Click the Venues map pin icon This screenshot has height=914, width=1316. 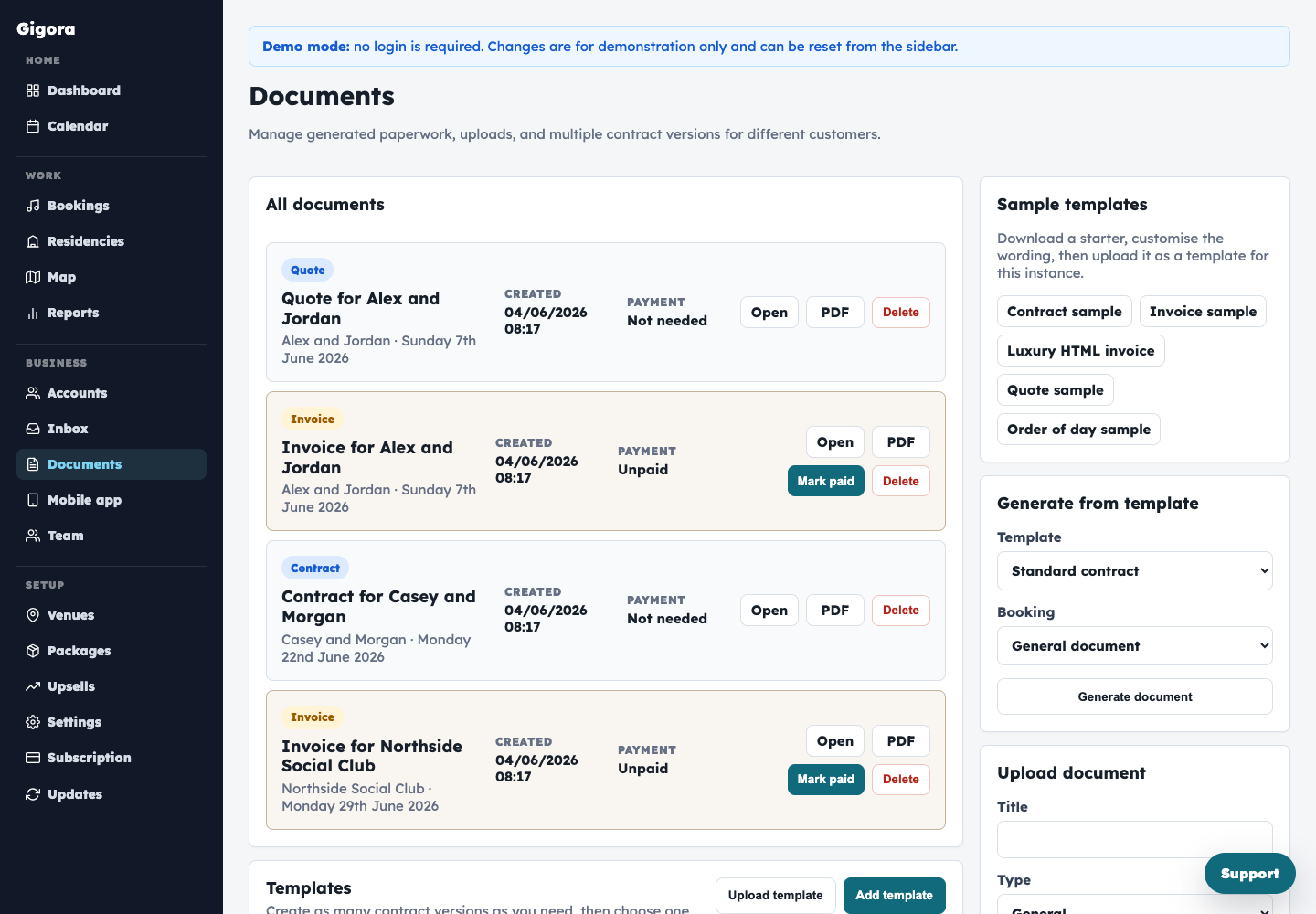(x=33, y=615)
